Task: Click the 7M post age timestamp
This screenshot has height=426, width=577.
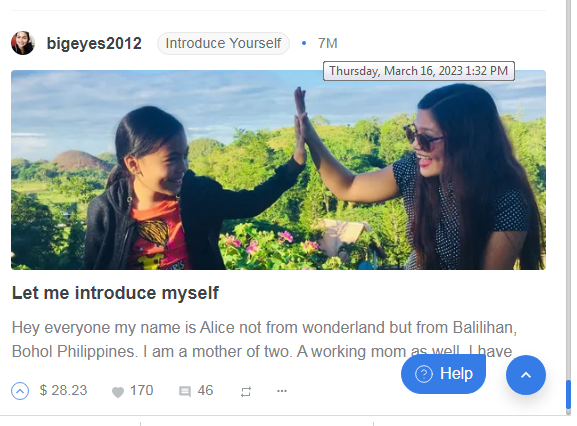Action: click(x=328, y=43)
